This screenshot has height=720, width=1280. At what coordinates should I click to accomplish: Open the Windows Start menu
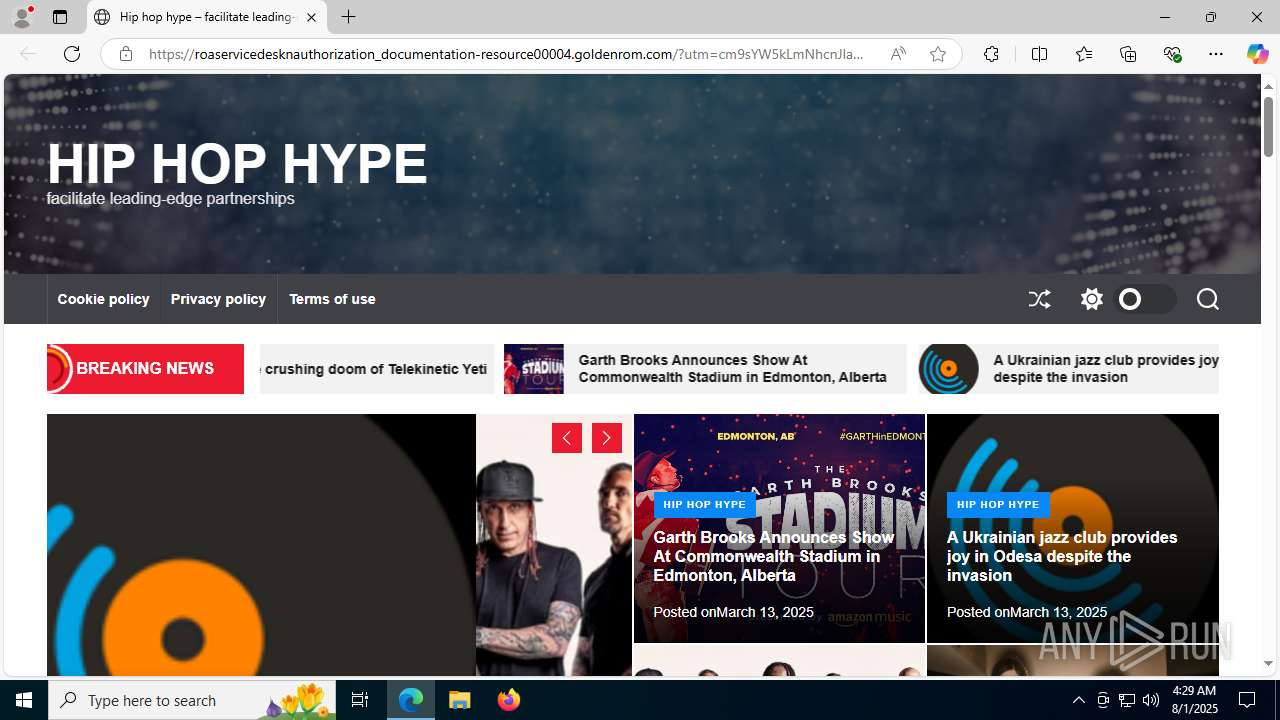(x=24, y=700)
